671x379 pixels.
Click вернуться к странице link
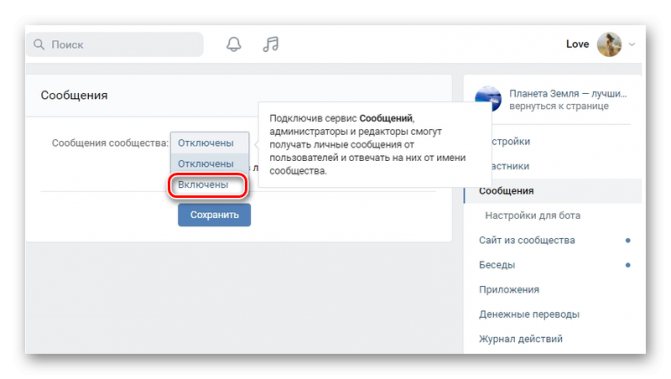coord(559,106)
